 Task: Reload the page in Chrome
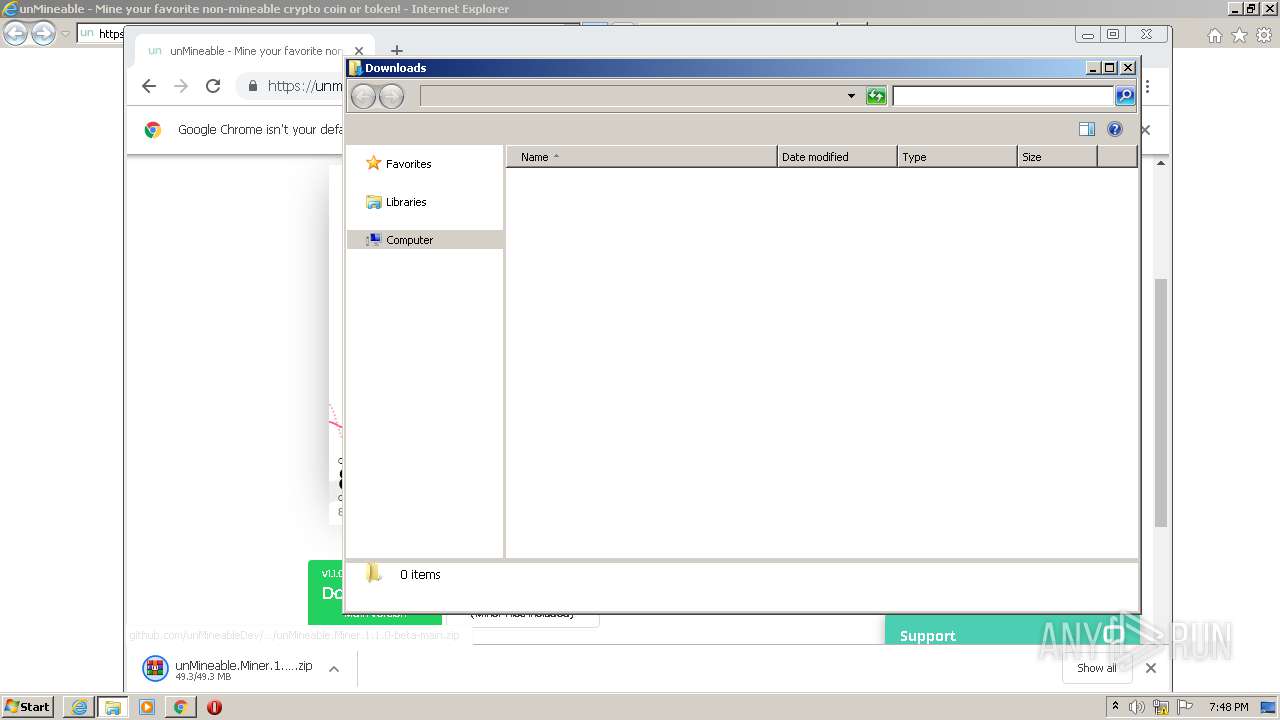(213, 86)
